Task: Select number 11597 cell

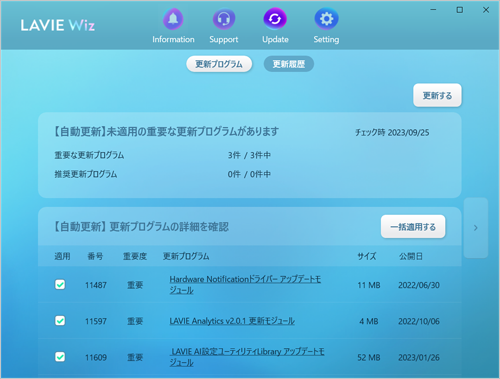Action: [96, 321]
